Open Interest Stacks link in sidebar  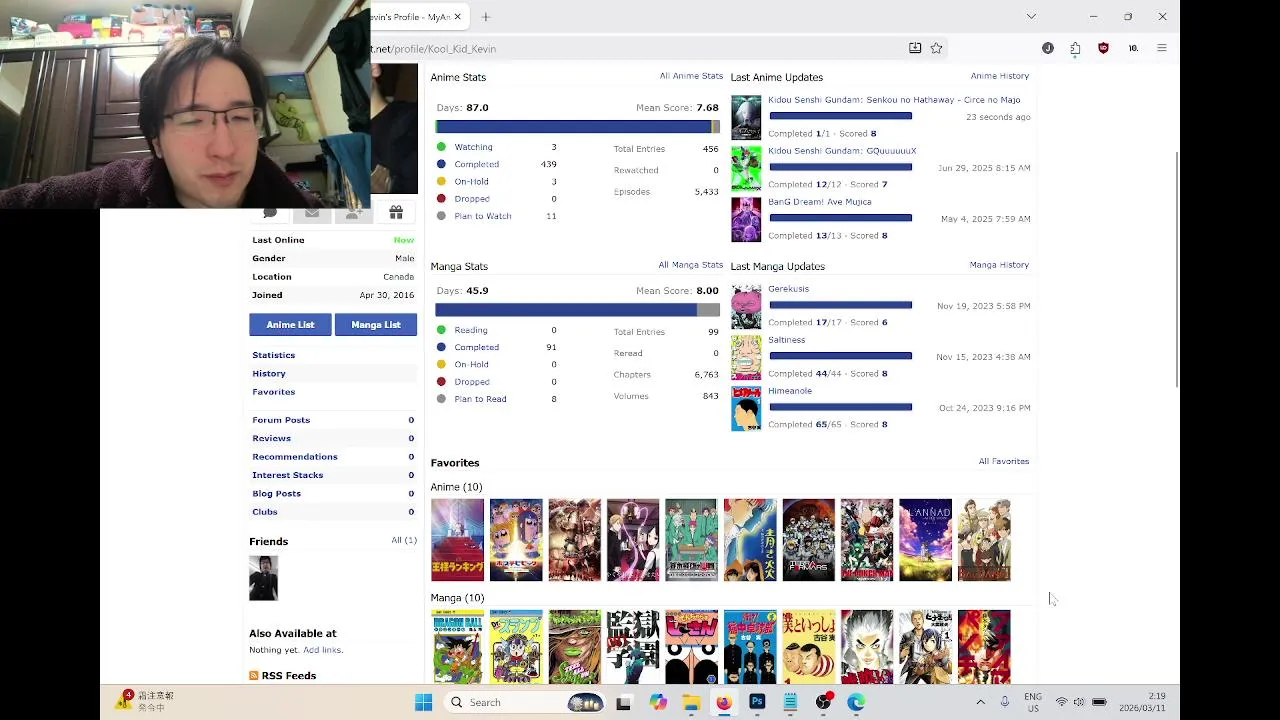coord(288,475)
